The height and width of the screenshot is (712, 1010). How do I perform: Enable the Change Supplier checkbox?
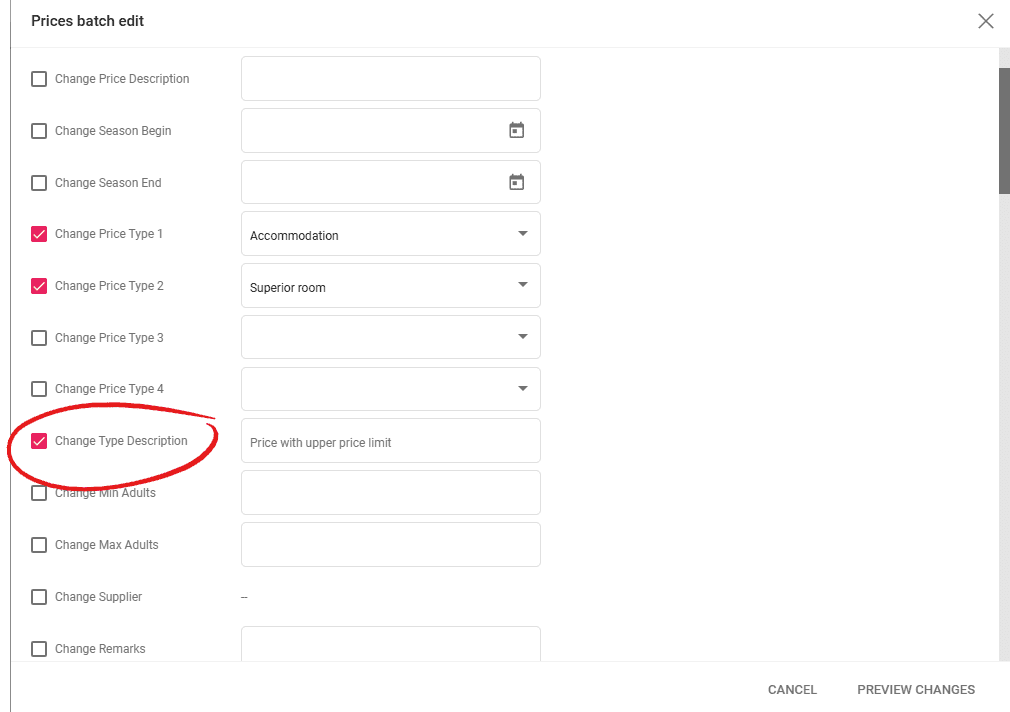38,596
